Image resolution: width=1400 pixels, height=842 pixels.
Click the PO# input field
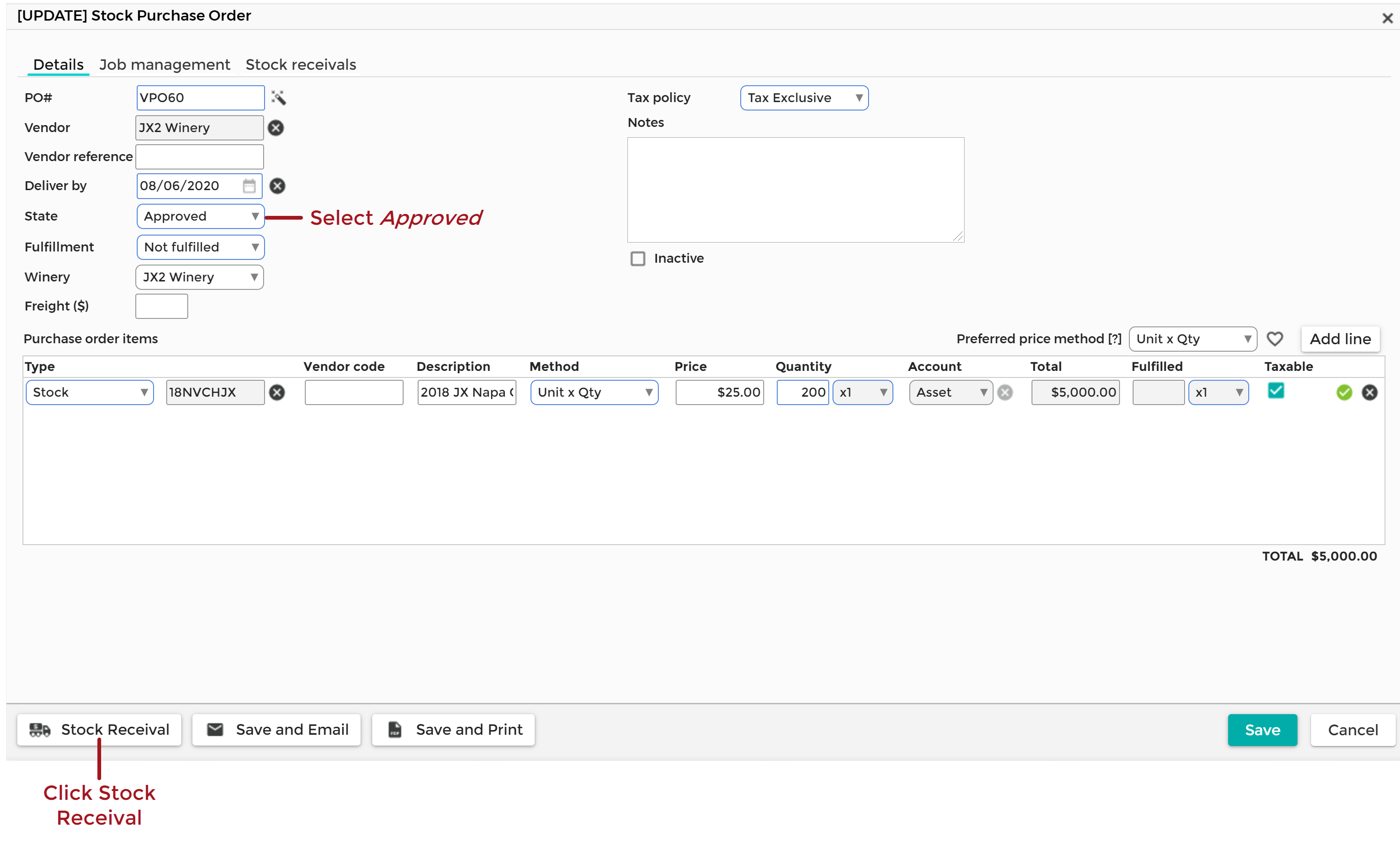click(200, 97)
